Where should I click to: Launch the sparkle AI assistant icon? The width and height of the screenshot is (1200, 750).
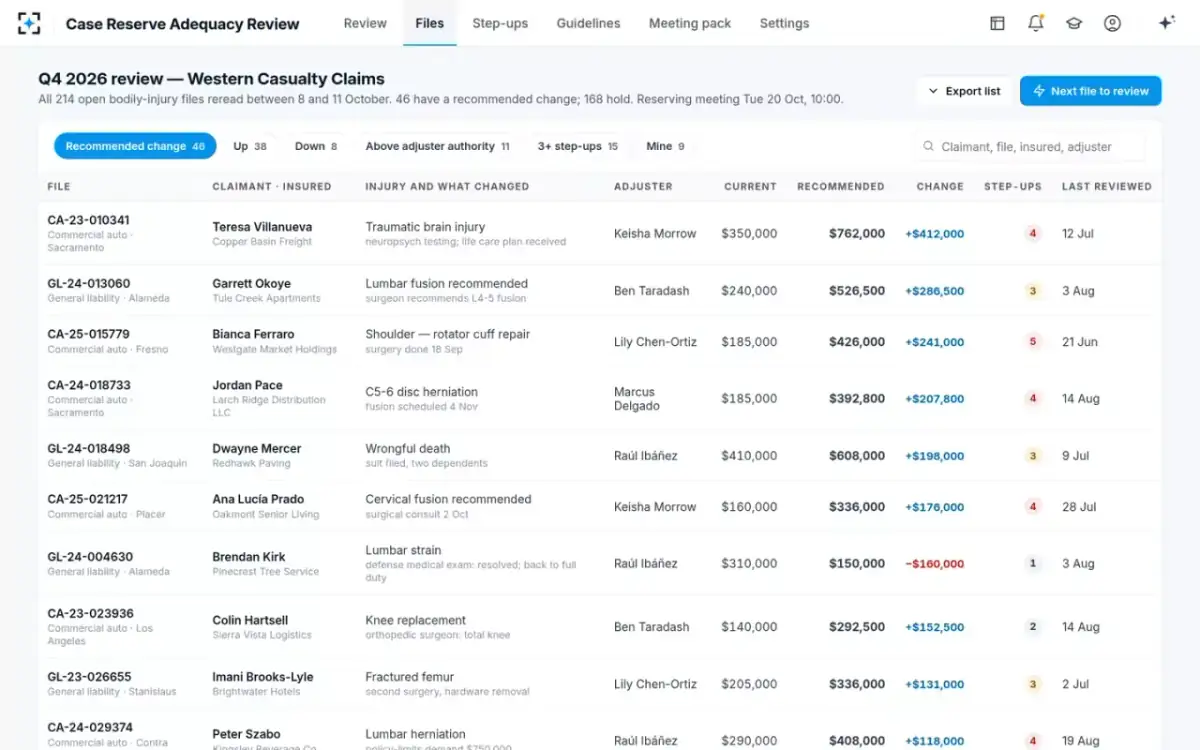[x=1166, y=23]
